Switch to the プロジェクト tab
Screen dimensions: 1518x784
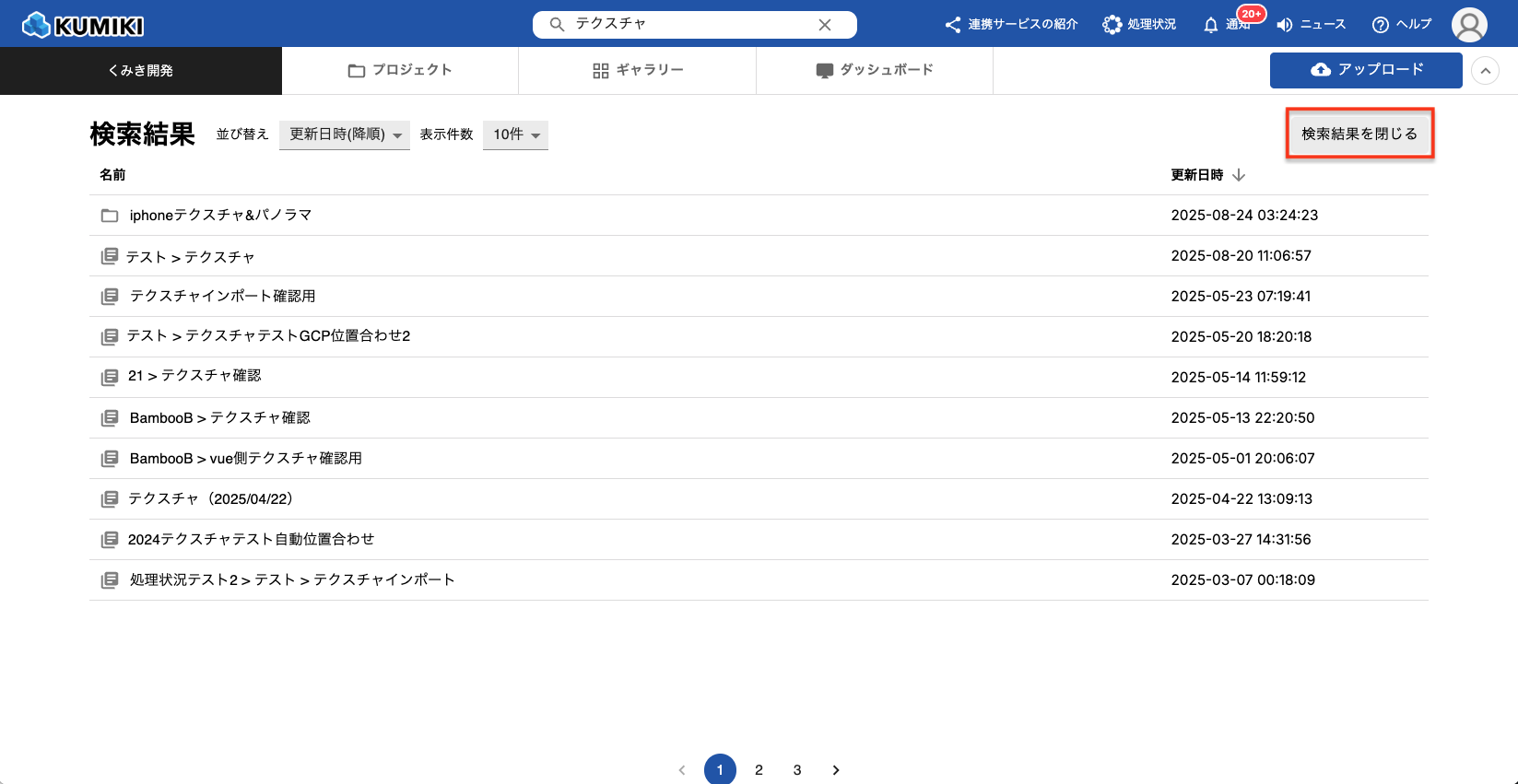(x=400, y=70)
